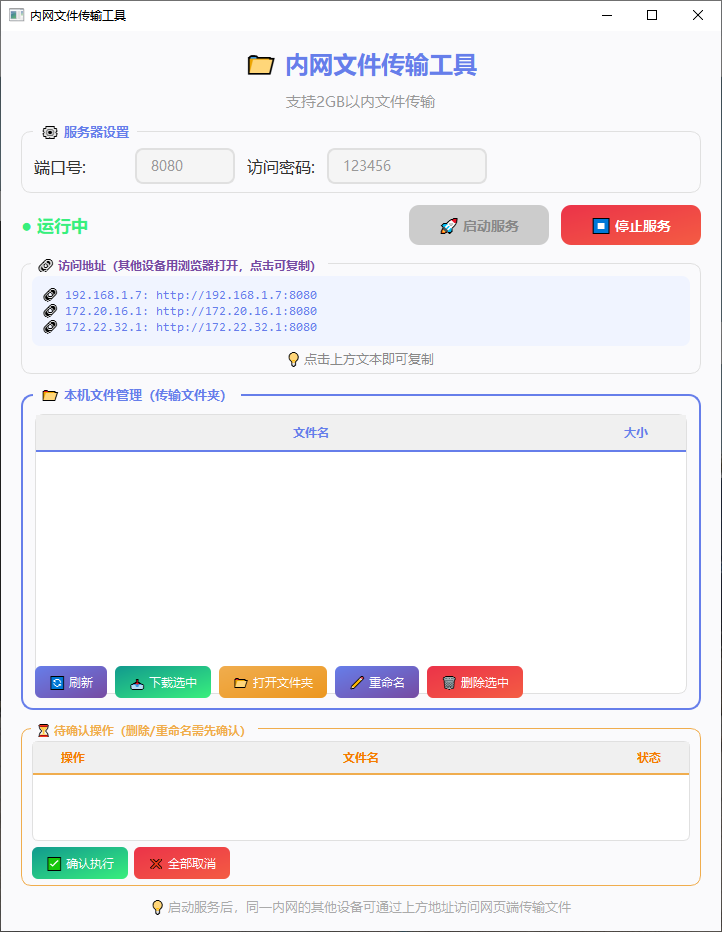The image size is (722, 932).
Task: Copy the 172.20.16.1 access address
Action: tap(191, 311)
